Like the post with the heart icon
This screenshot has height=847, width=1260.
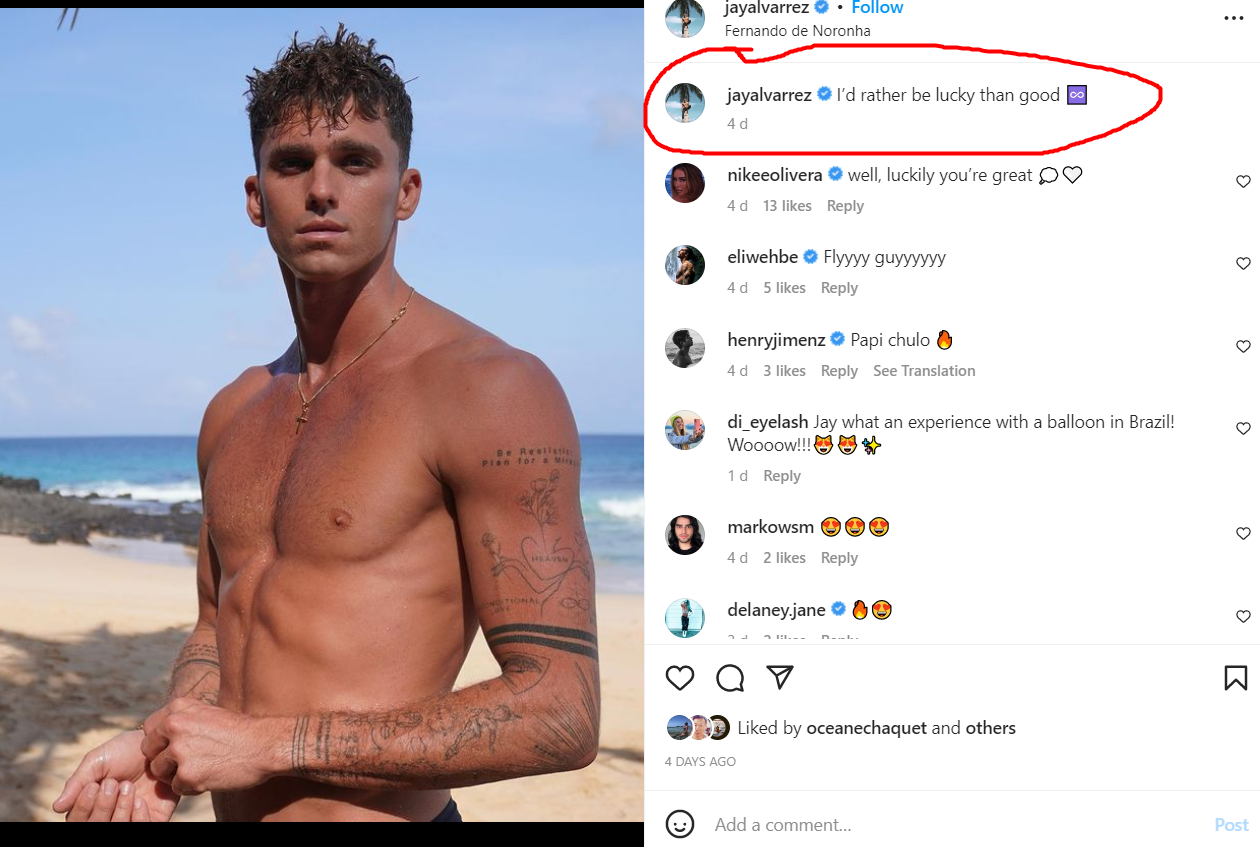pos(680,678)
